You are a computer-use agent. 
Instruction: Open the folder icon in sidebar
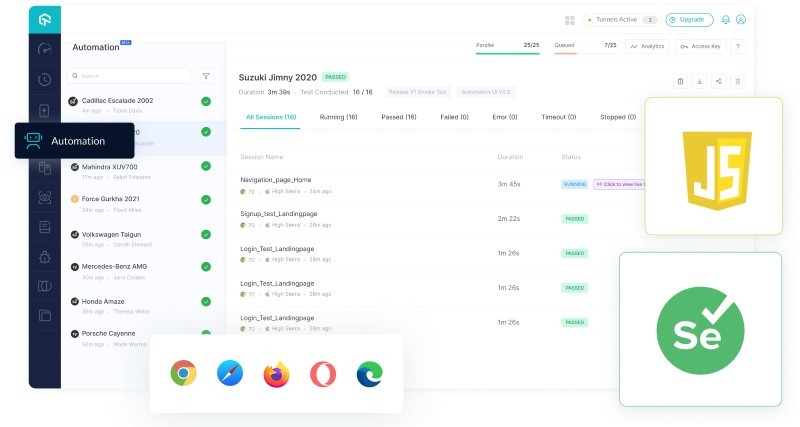(x=45, y=316)
